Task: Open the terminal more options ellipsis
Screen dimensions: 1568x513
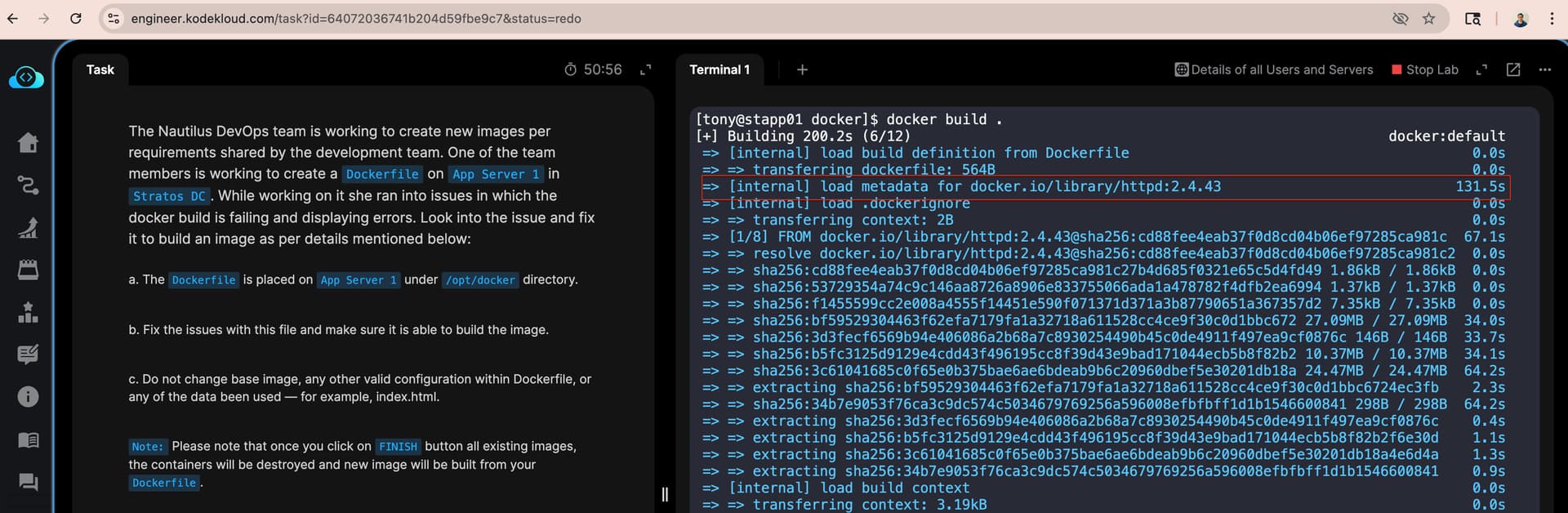Action: [1544, 69]
